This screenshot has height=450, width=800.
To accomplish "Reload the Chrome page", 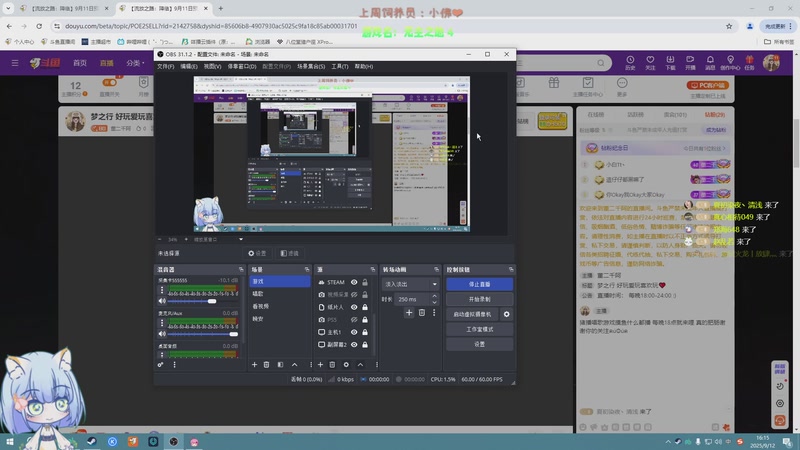I will (39, 26).
